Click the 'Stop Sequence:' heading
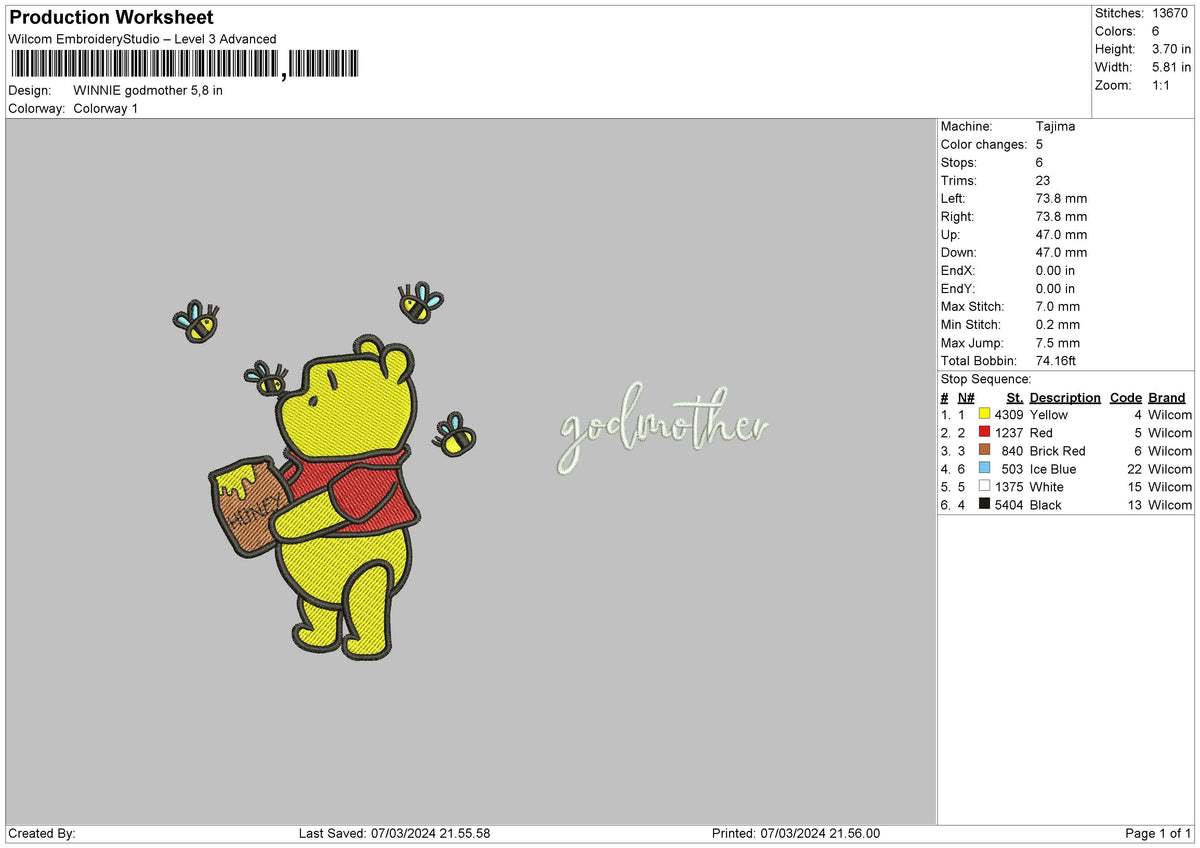 tap(986, 379)
